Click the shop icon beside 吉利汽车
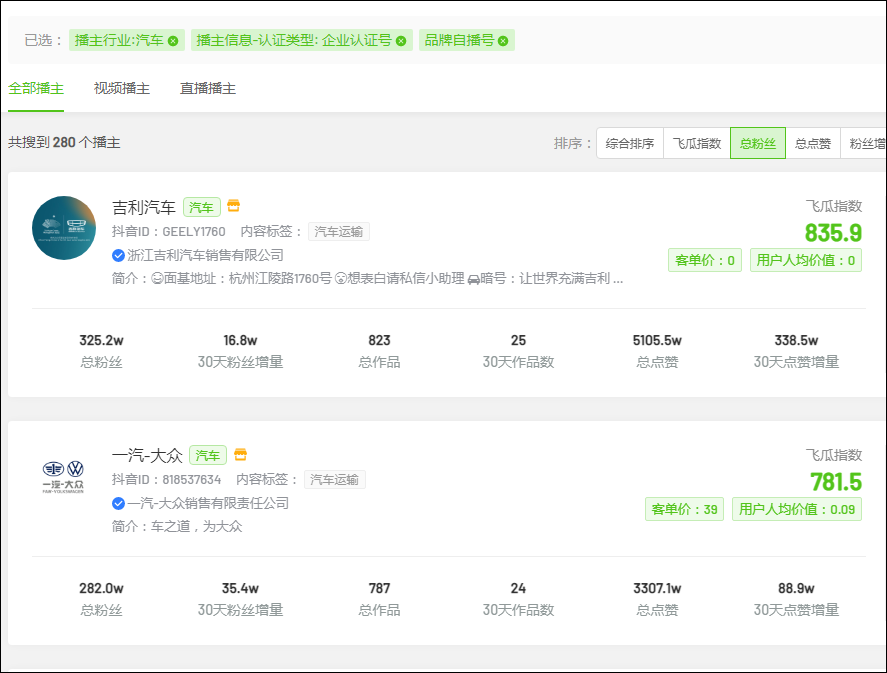 [x=234, y=206]
